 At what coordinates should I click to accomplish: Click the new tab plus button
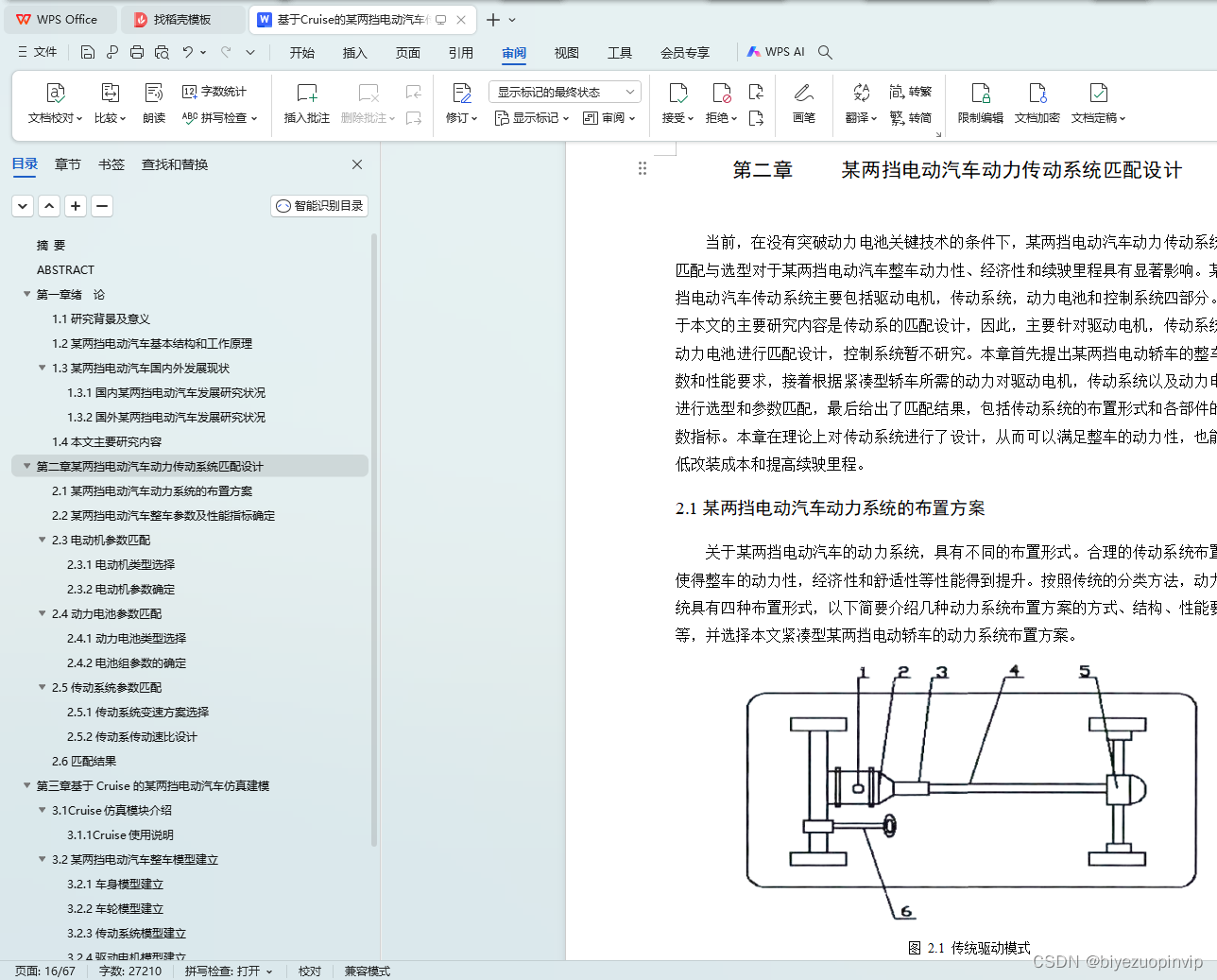493,19
